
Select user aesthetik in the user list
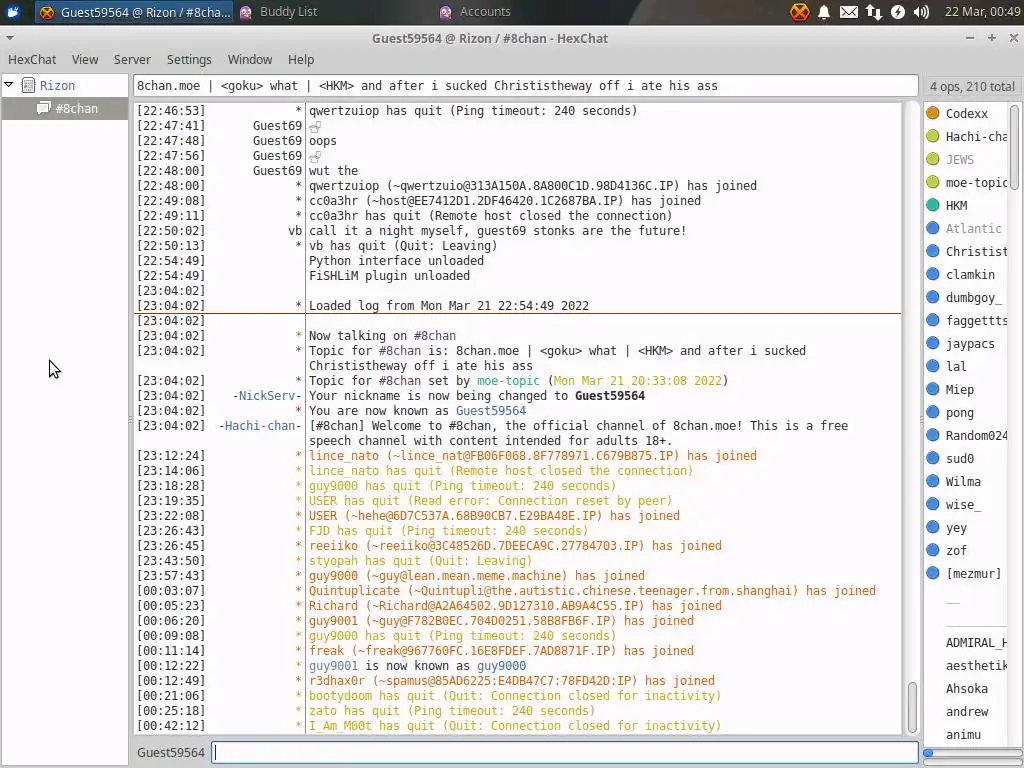click(x=976, y=665)
